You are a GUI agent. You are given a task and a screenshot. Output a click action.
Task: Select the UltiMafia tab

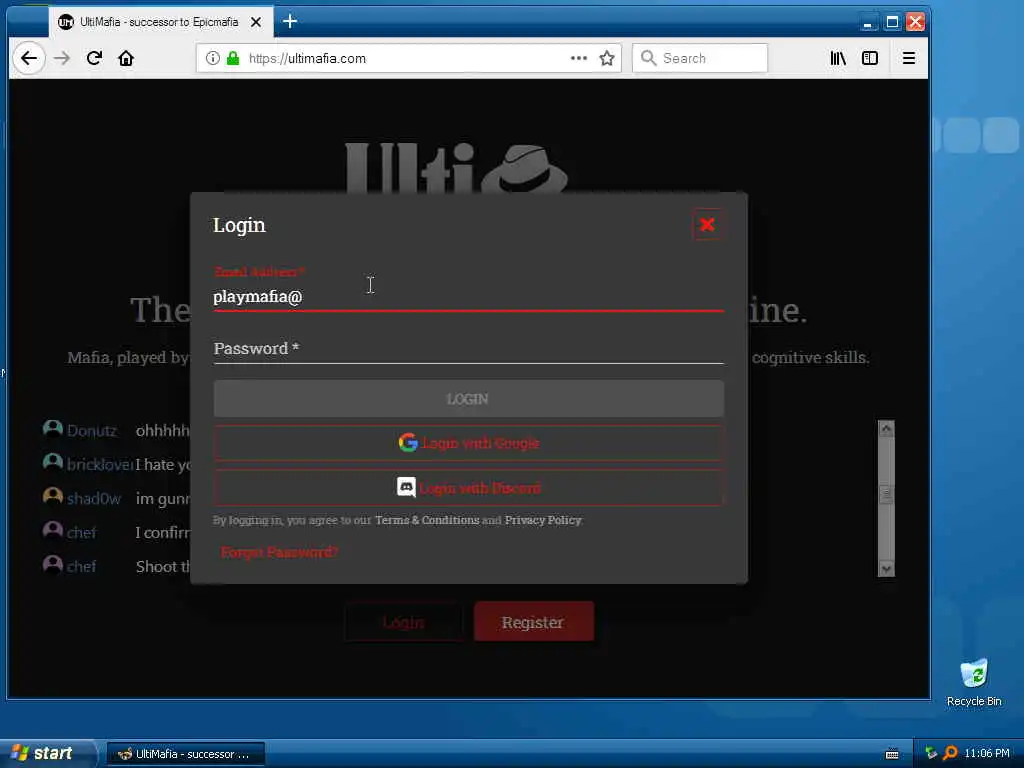(160, 22)
